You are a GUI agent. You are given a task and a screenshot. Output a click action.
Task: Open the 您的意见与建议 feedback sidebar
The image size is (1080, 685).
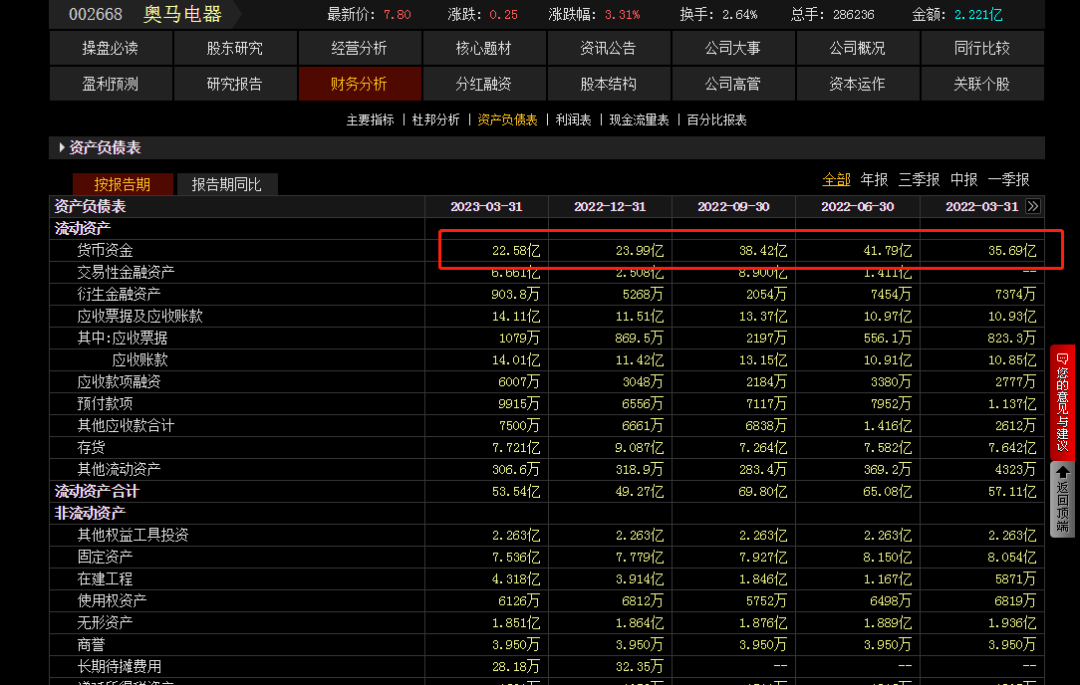click(1062, 398)
